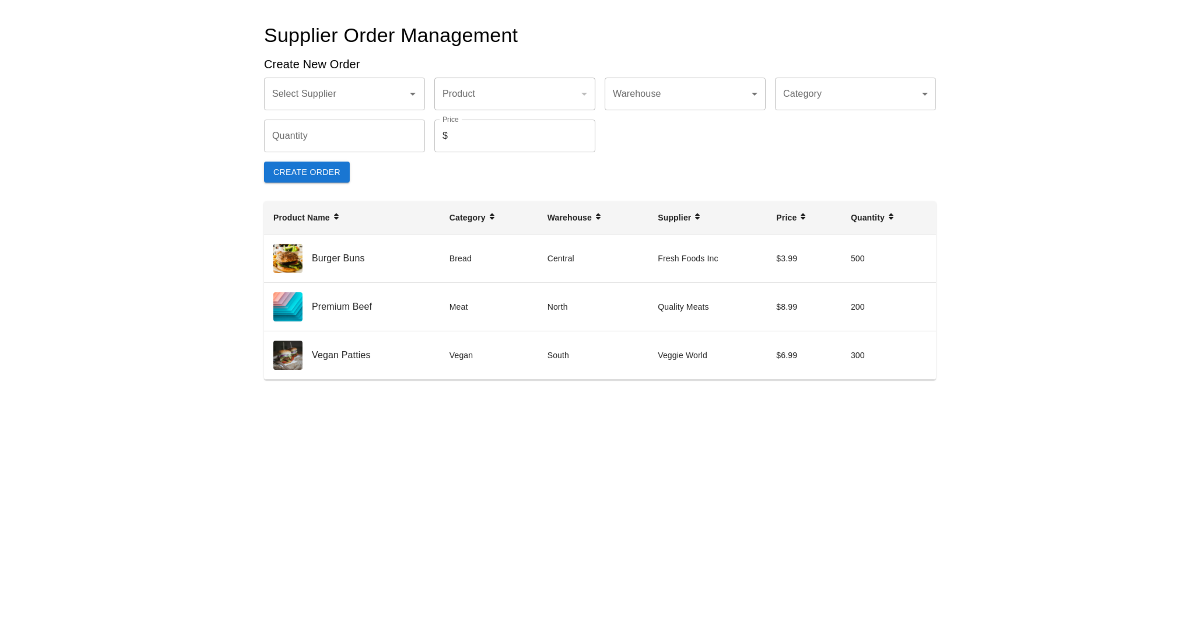Select the Burger Buns product name
The width and height of the screenshot is (1200, 630).
(x=338, y=258)
